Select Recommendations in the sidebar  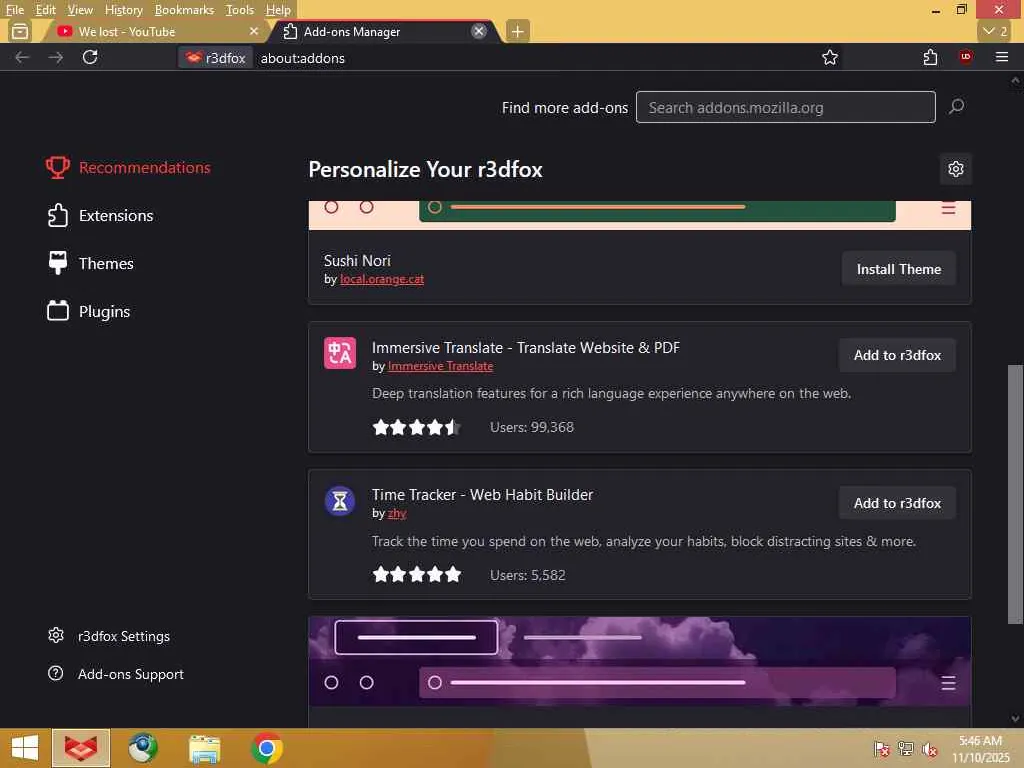tap(128, 167)
